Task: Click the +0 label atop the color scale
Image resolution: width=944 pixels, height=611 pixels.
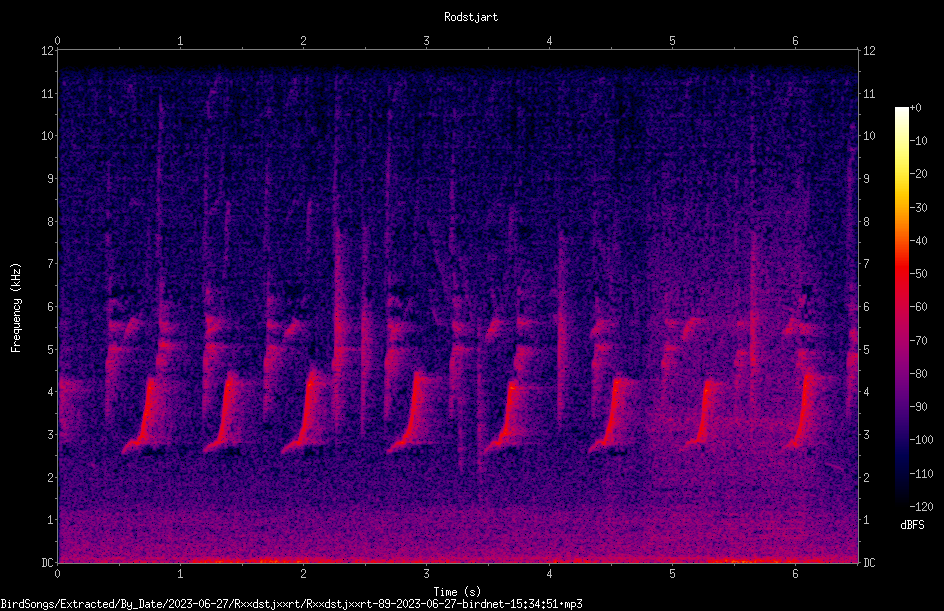Action: [915, 108]
